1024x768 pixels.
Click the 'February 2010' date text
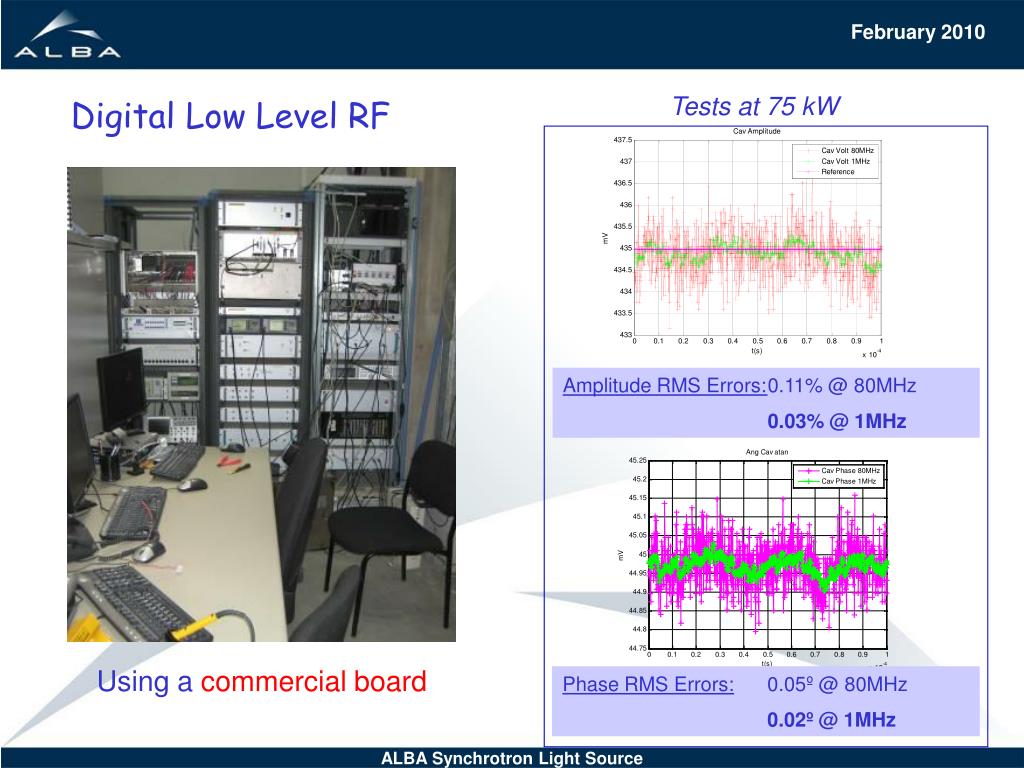[x=918, y=32]
